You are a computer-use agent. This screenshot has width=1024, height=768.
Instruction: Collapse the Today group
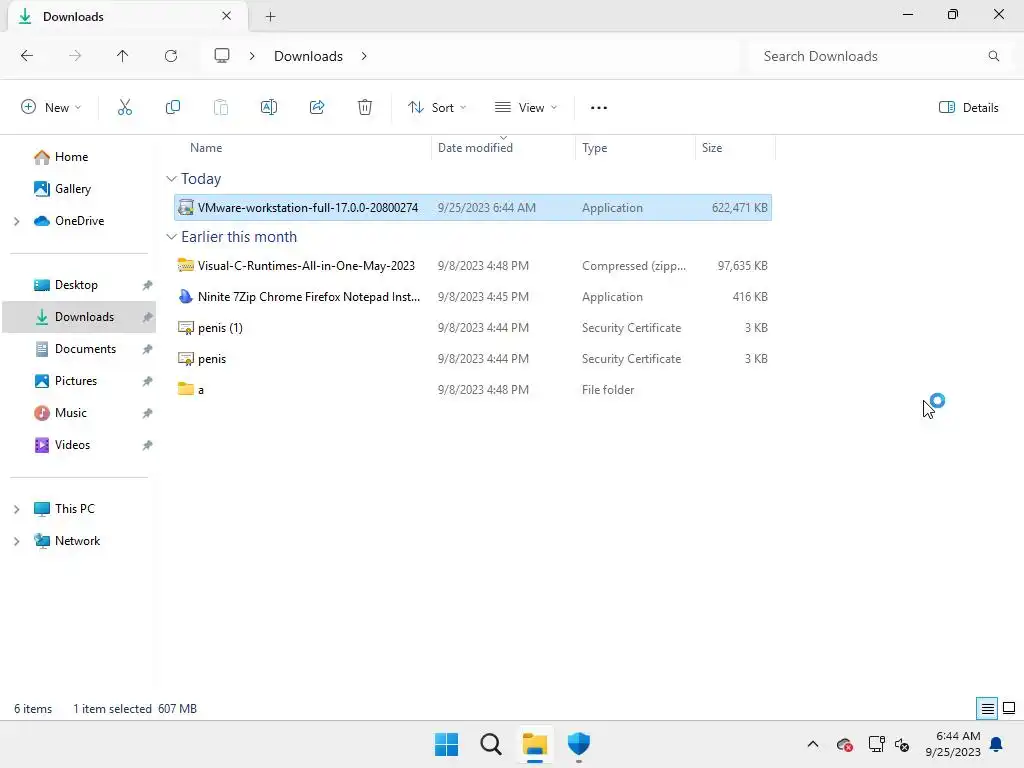[171, 178]
